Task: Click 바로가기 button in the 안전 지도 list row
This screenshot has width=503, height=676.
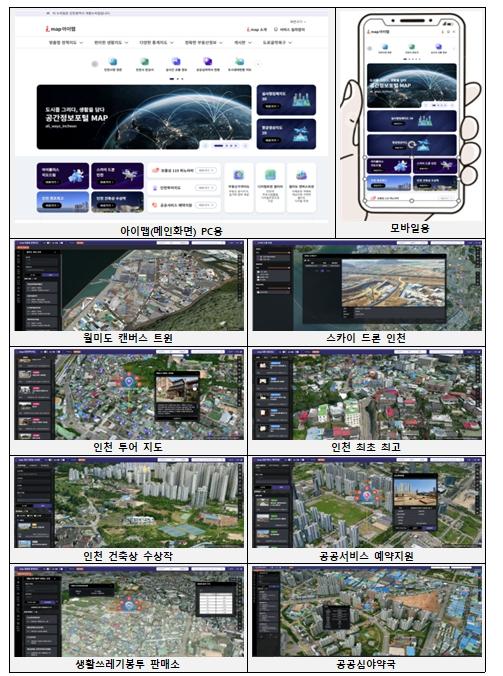Action: point(206,188)
